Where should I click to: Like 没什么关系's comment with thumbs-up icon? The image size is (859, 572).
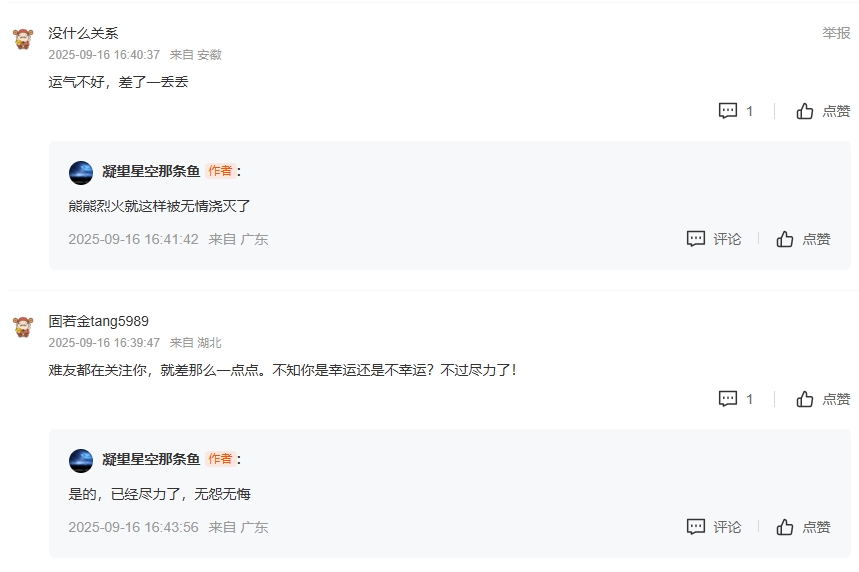coord(804,111)
